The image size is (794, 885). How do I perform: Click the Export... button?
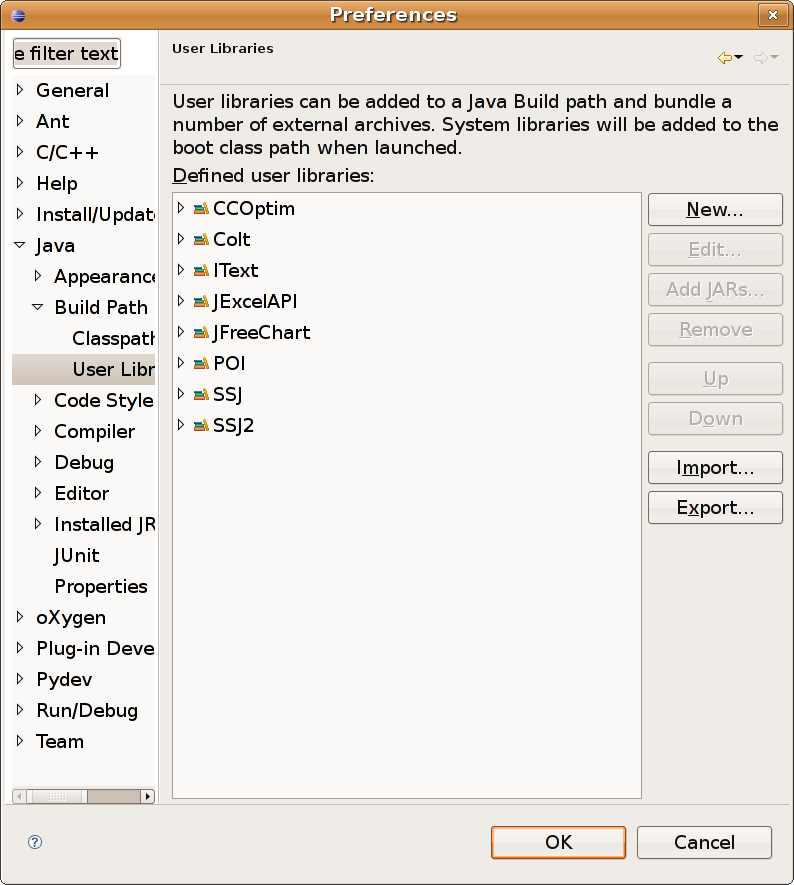pos(715,508)
